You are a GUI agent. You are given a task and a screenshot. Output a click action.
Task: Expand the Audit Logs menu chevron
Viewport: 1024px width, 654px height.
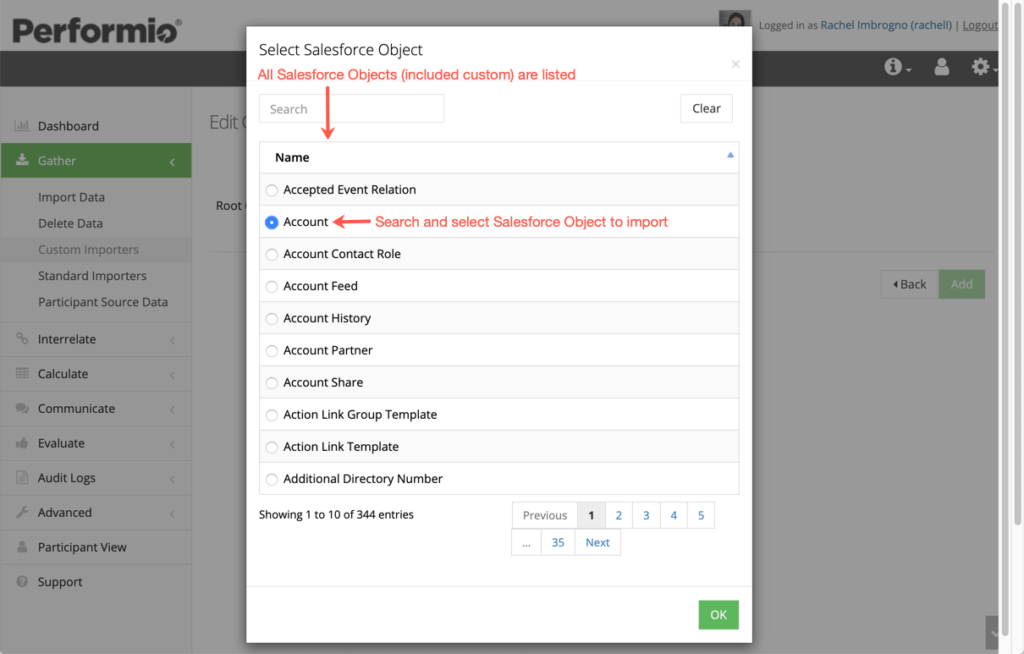pyautogui.click(x=172, y=479)
